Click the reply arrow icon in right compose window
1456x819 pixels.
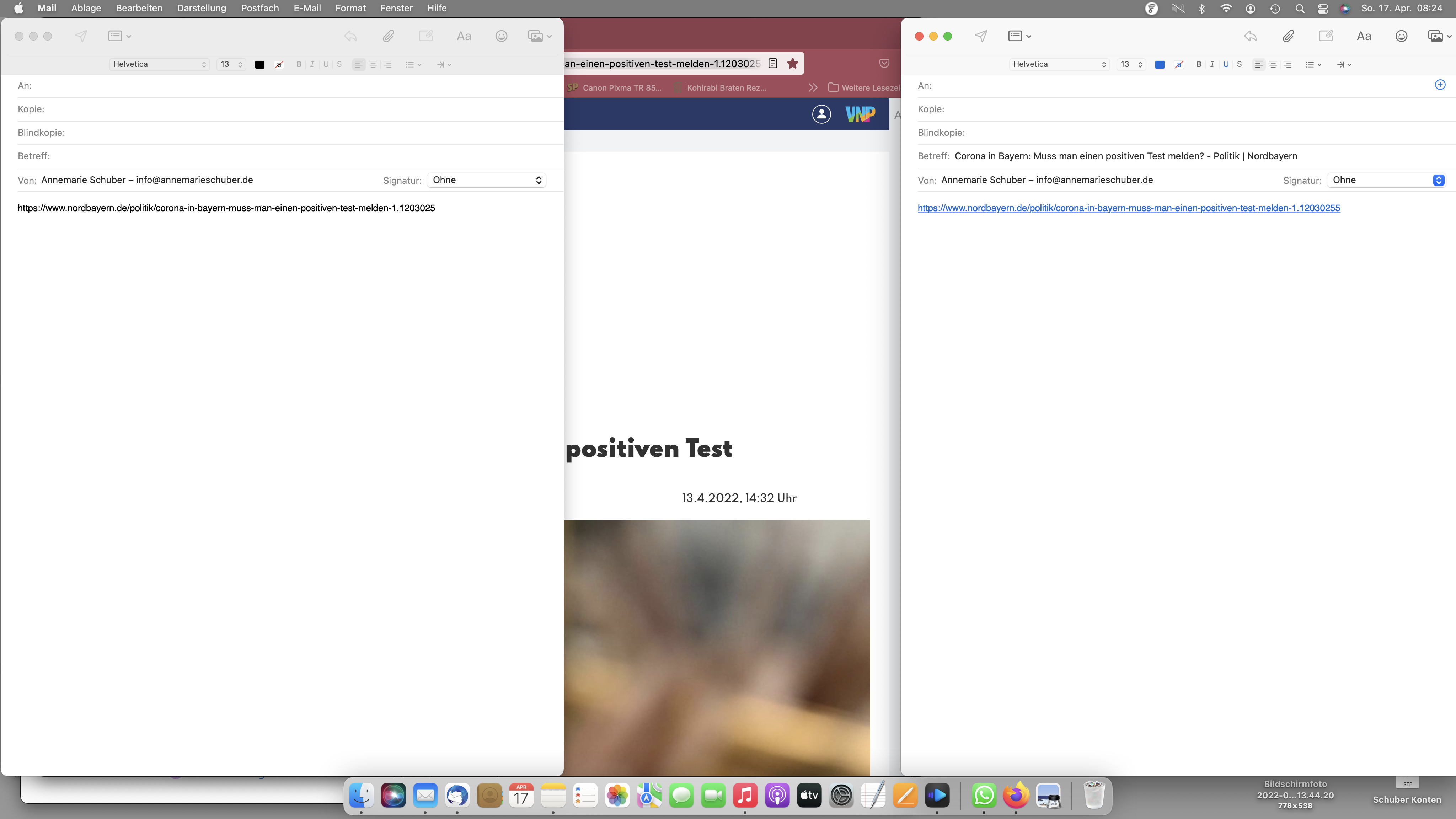tap(1250, 36)
